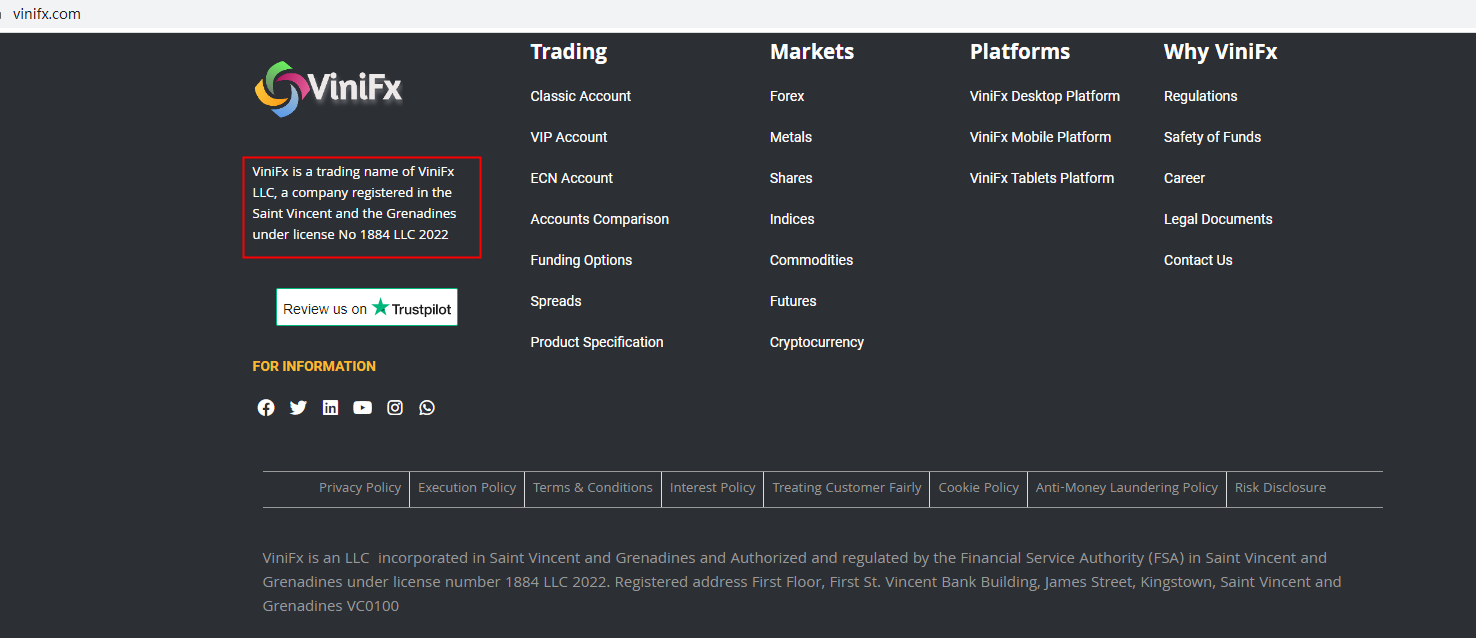Screen dimensions: 1476x638
Task: Open the Classic Account link
Action: 581,96
